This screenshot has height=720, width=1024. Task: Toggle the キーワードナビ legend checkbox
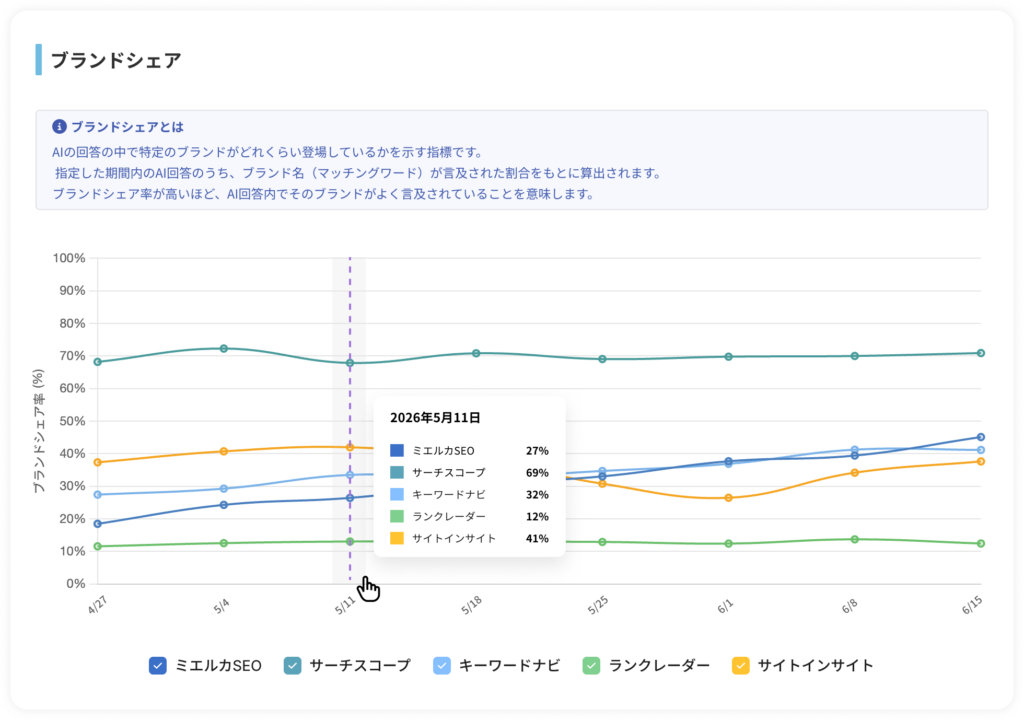coord(442,665)
